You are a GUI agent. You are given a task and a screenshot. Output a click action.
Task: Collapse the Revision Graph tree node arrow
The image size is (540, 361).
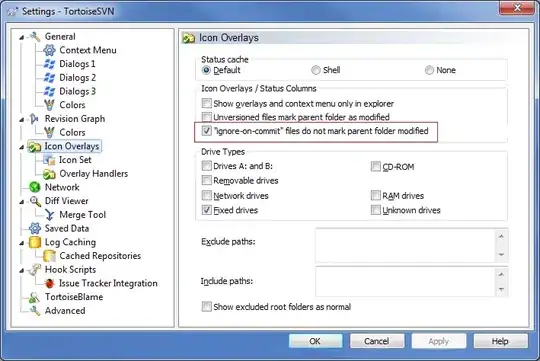click(x=22, y=120)
